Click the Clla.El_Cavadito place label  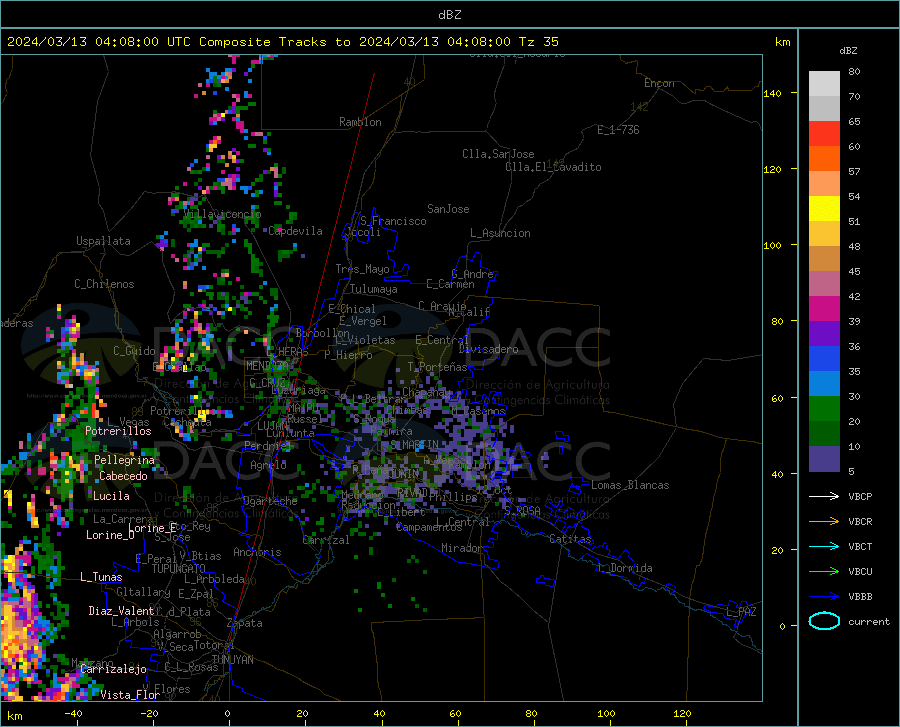tap(553, 167)
